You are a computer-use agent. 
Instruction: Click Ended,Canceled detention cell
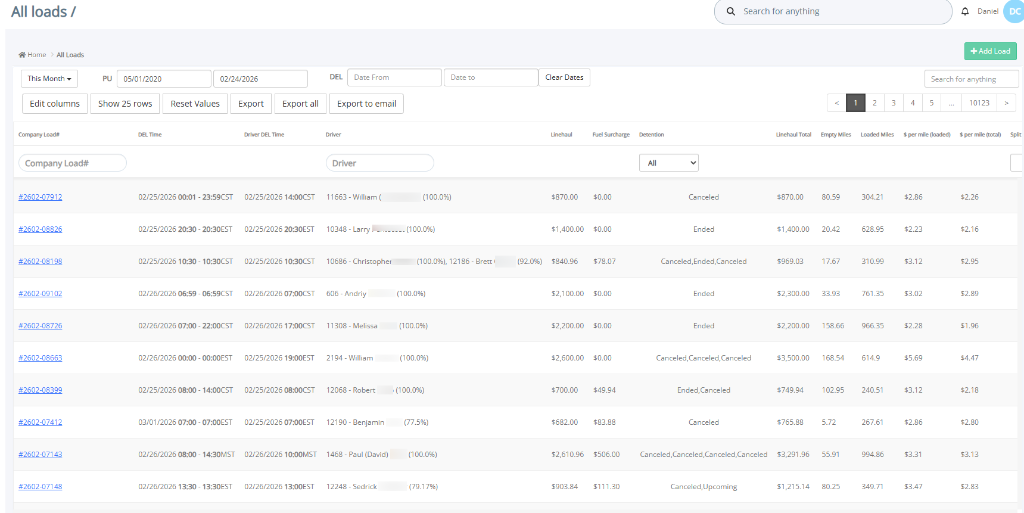(703, 390)
